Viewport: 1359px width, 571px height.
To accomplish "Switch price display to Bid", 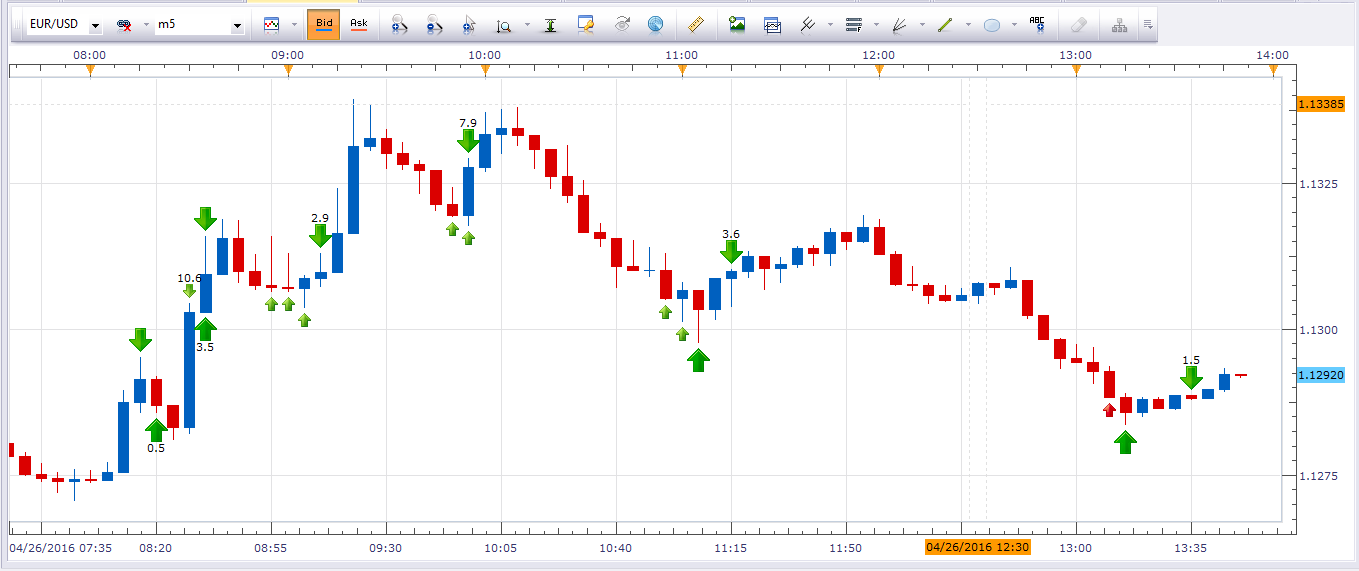I will [x=323, y=24].
